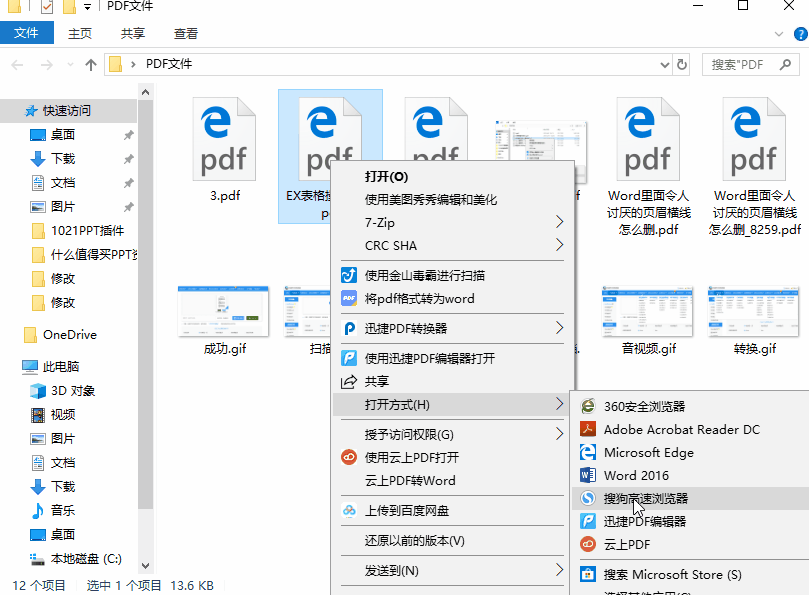Open the recent locations dropdown arrow
809x595 pixels.
pyautogui.click(x=71, y=65)
